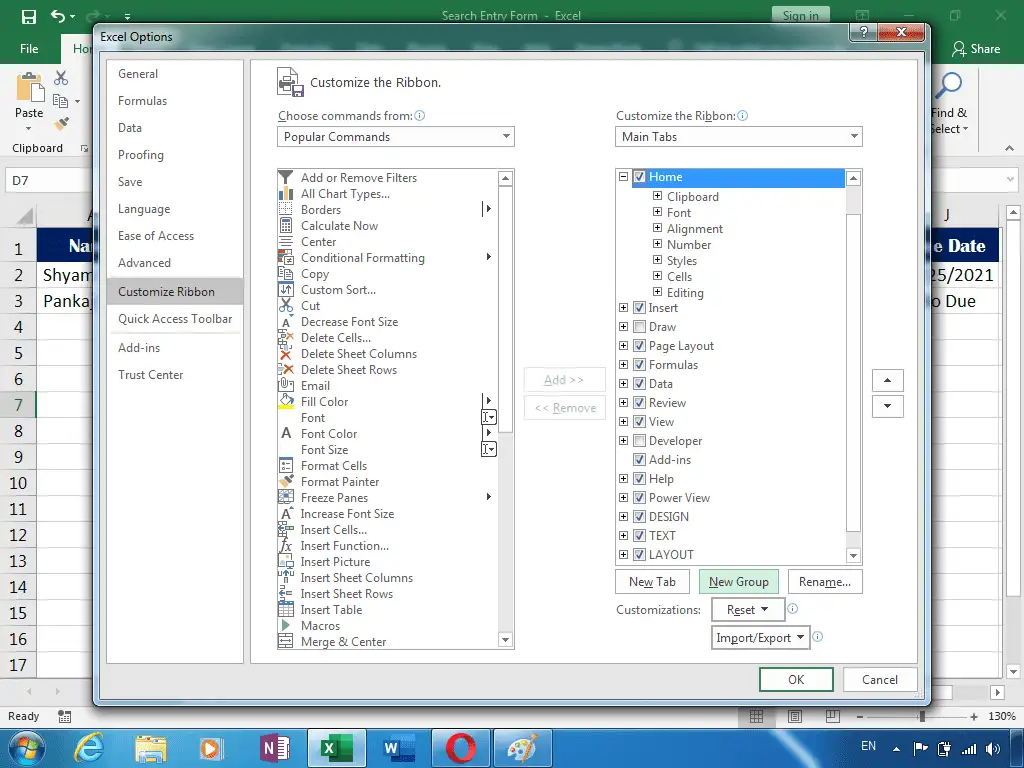The width and height of the screenshot is (1024, 768).
Task: Enable the Draw tab checkbox
Action: coord(639,327)
